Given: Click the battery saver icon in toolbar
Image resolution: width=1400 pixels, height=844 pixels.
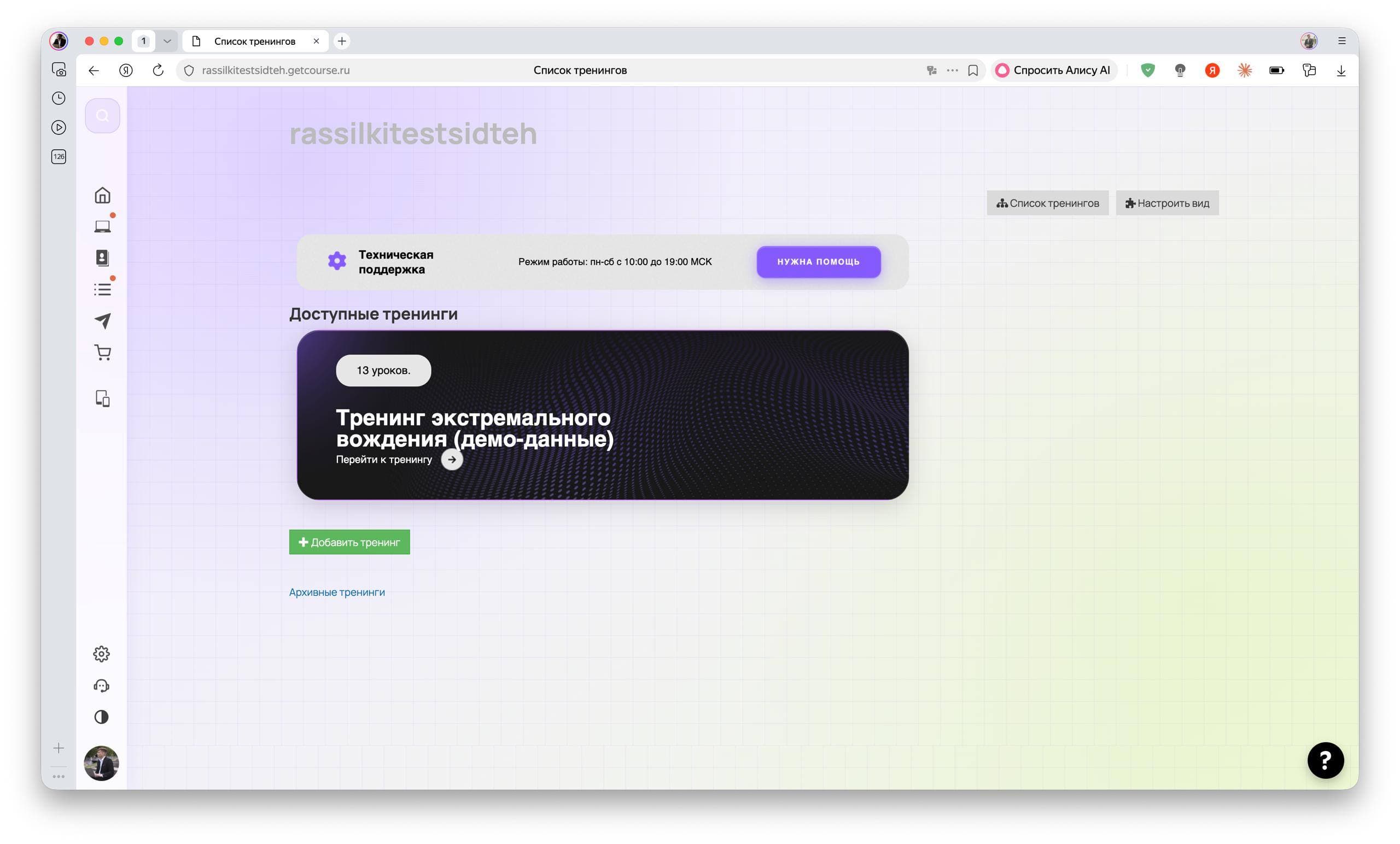Looking at the screenshot, I should pos(1277,71).
